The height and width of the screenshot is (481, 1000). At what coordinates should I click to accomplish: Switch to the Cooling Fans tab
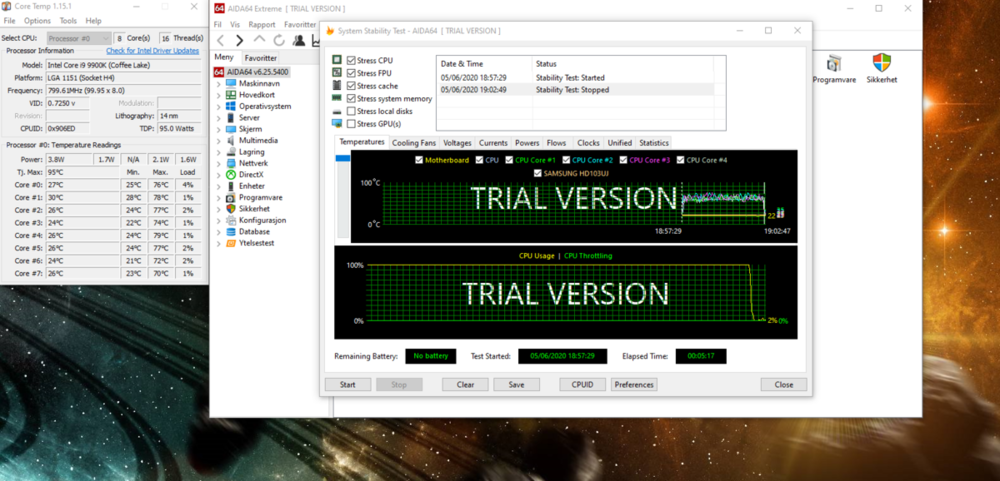(x=414, y=143)
